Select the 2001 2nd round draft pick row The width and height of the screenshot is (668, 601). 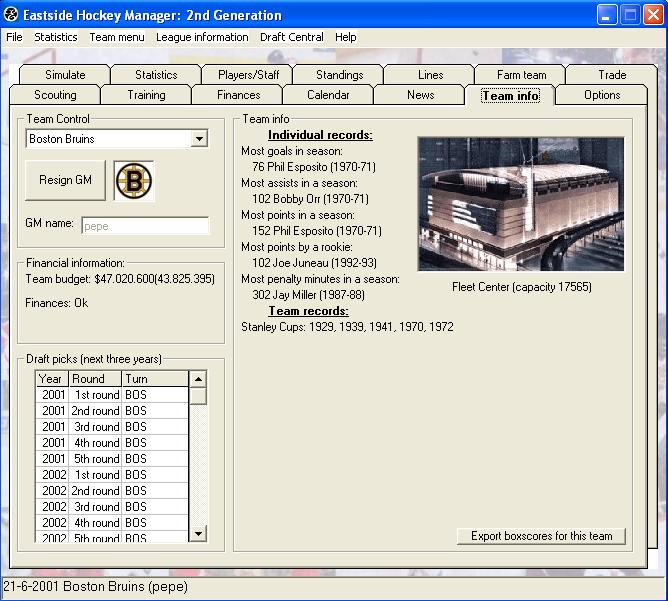(x=112, y=411)
